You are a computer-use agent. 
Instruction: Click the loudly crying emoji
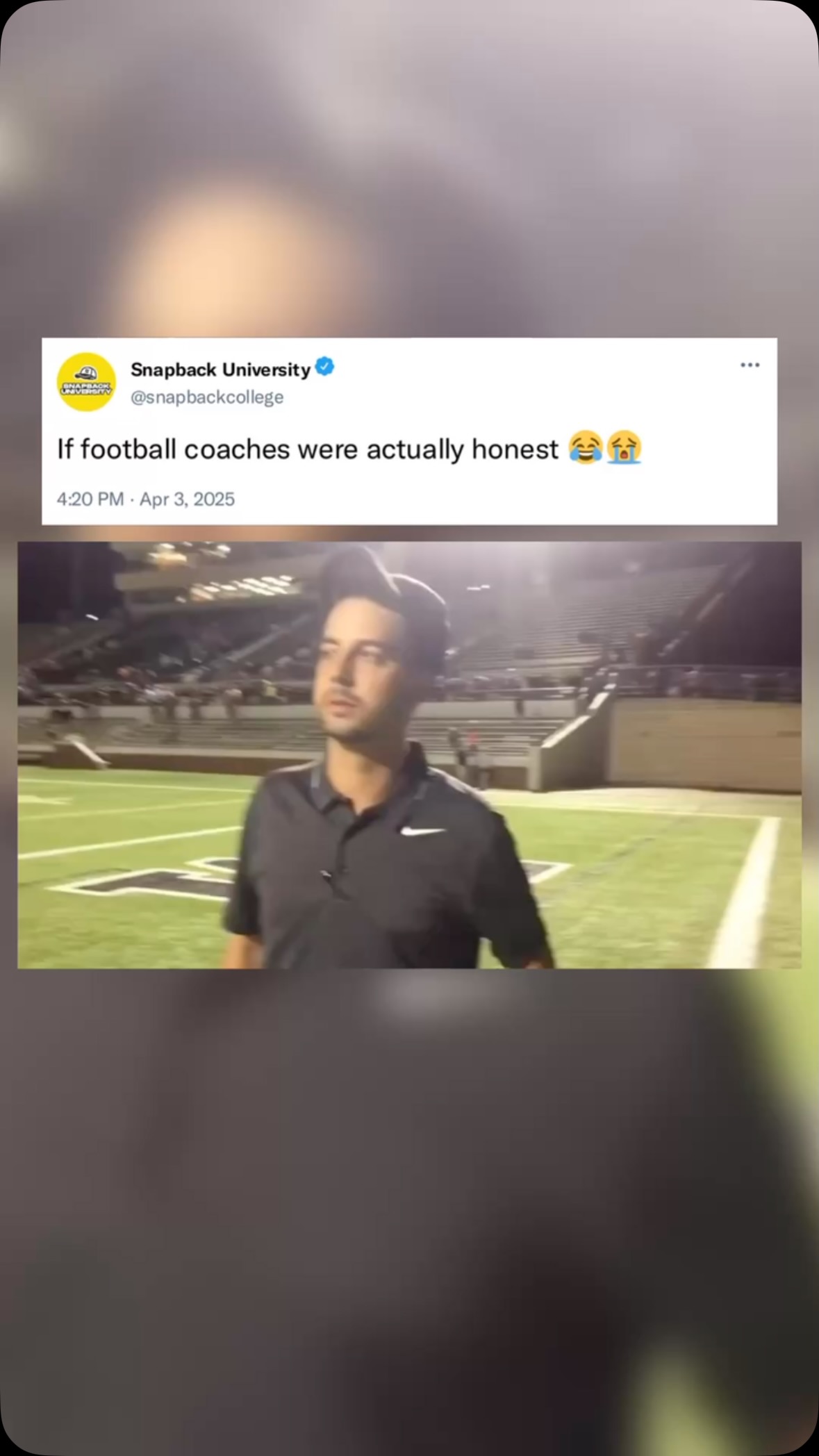[624, 448]
